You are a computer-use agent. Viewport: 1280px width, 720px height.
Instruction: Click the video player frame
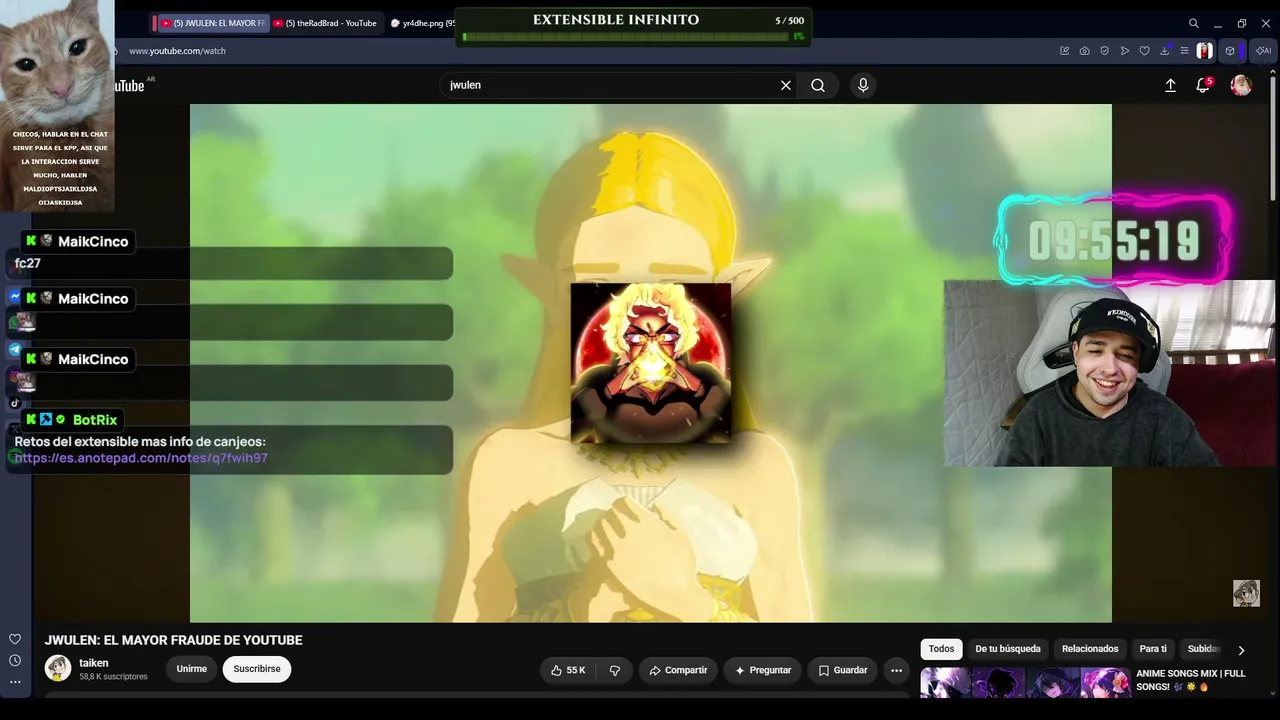pos(651,363)
